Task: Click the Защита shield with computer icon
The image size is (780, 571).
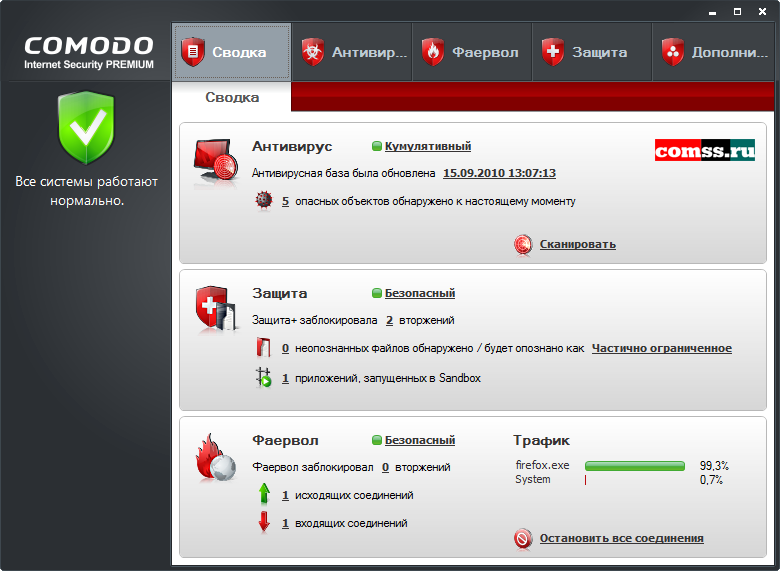Action: click(x=216, y=308)
